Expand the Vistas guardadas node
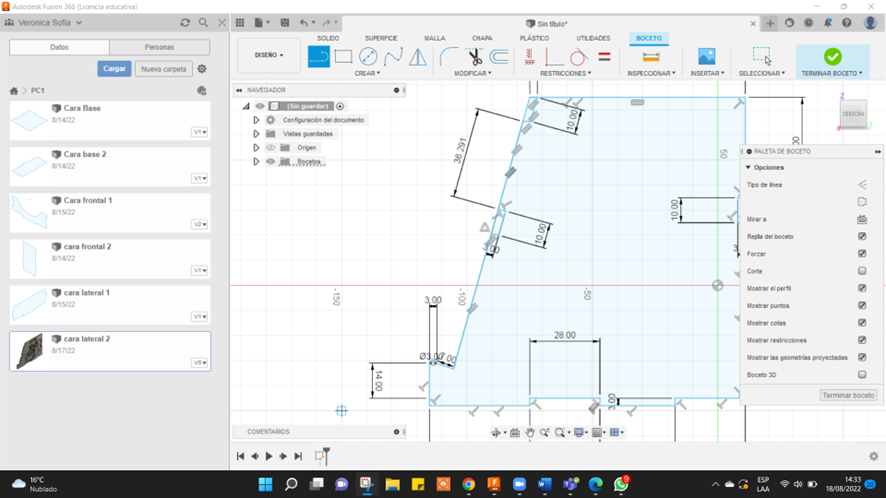The image size is (886, 498). tap(256, 134)
